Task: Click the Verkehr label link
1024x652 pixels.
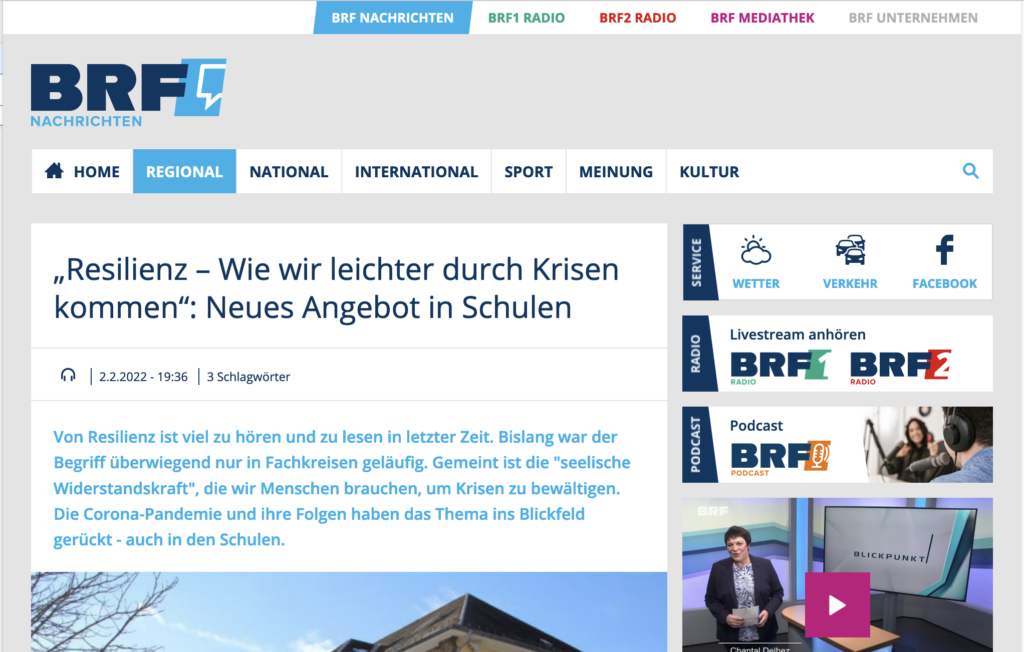Action: tap(850, 284)
